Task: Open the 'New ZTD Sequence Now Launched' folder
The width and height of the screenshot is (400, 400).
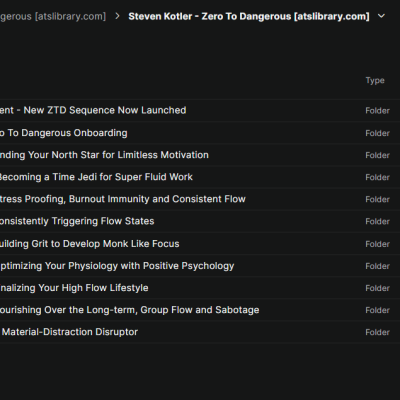Action: pos(93,110)
